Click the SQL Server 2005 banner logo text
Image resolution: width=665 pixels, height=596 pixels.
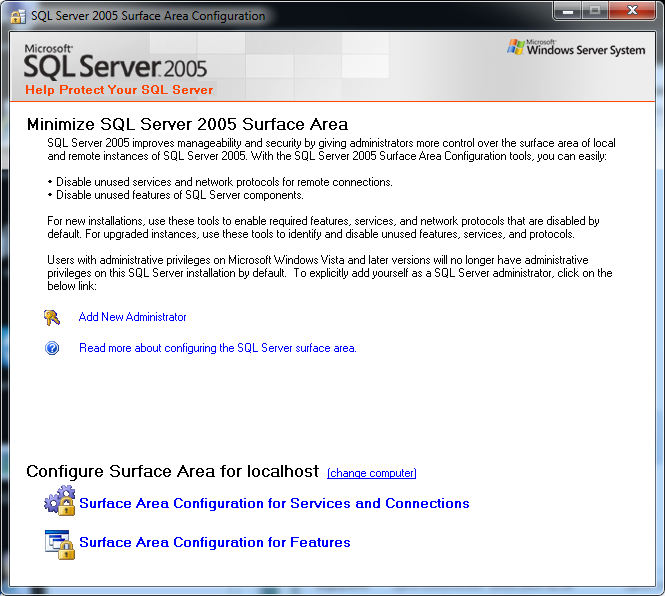pos(115,62)
